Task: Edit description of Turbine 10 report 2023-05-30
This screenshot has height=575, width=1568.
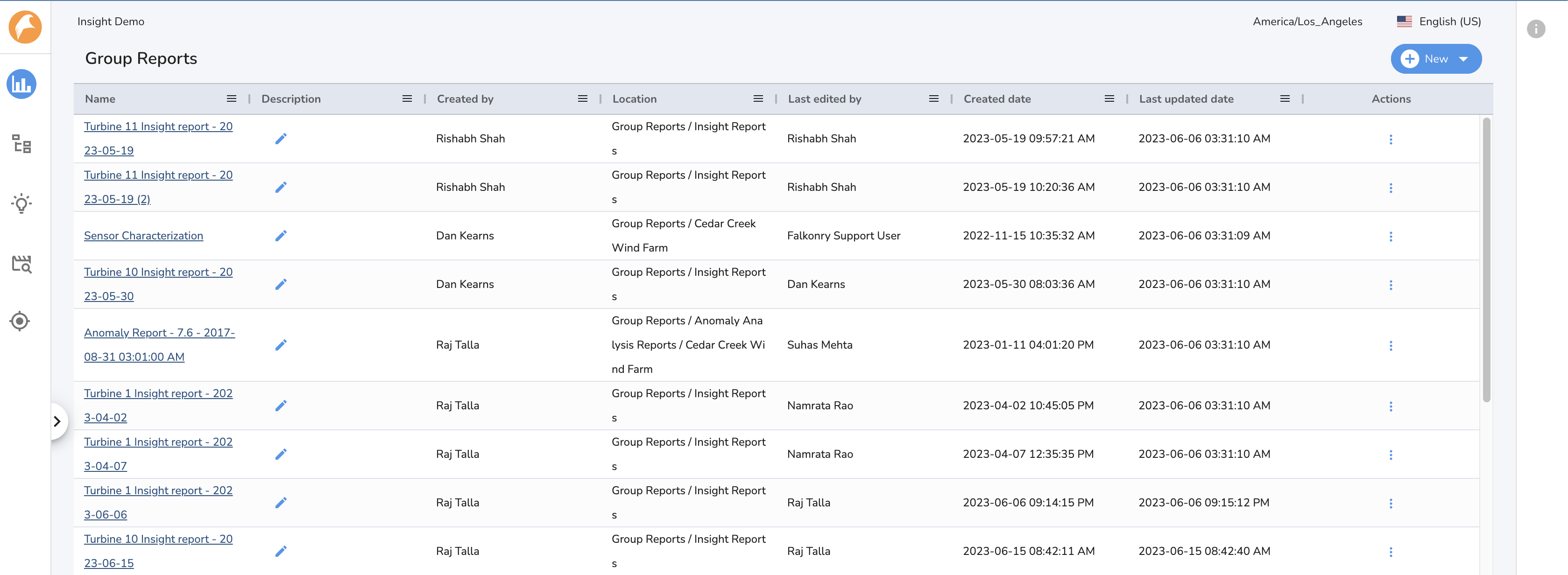Action: (x=281, y=284)
